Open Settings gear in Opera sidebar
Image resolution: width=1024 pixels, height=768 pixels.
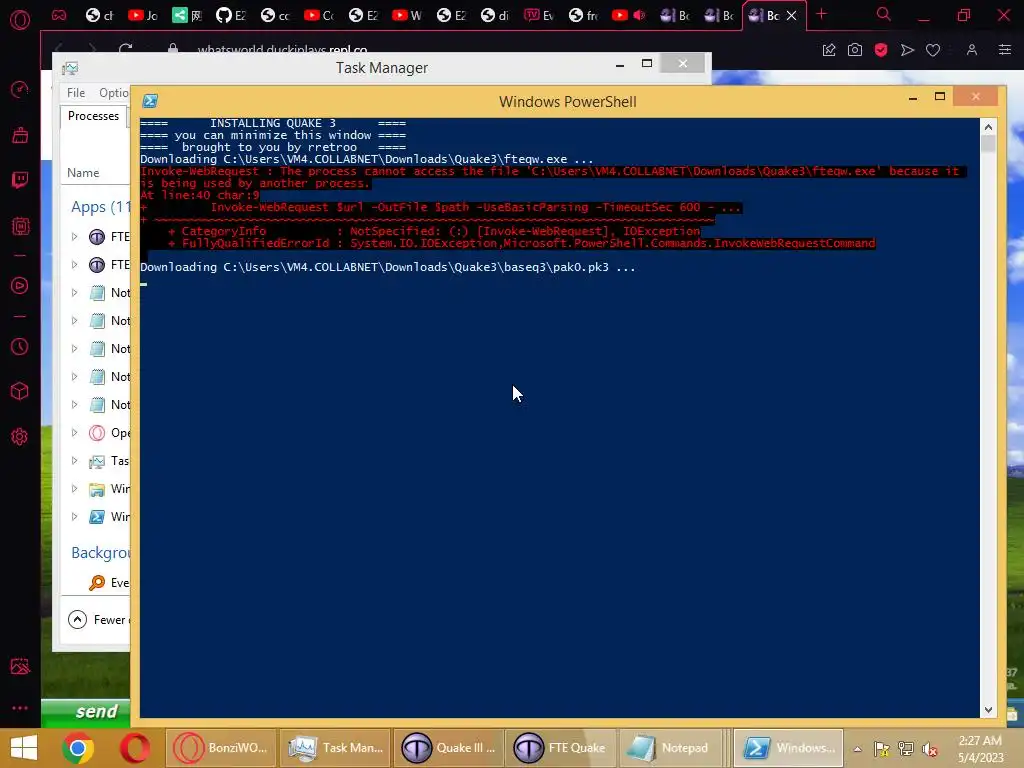(20, 436)
